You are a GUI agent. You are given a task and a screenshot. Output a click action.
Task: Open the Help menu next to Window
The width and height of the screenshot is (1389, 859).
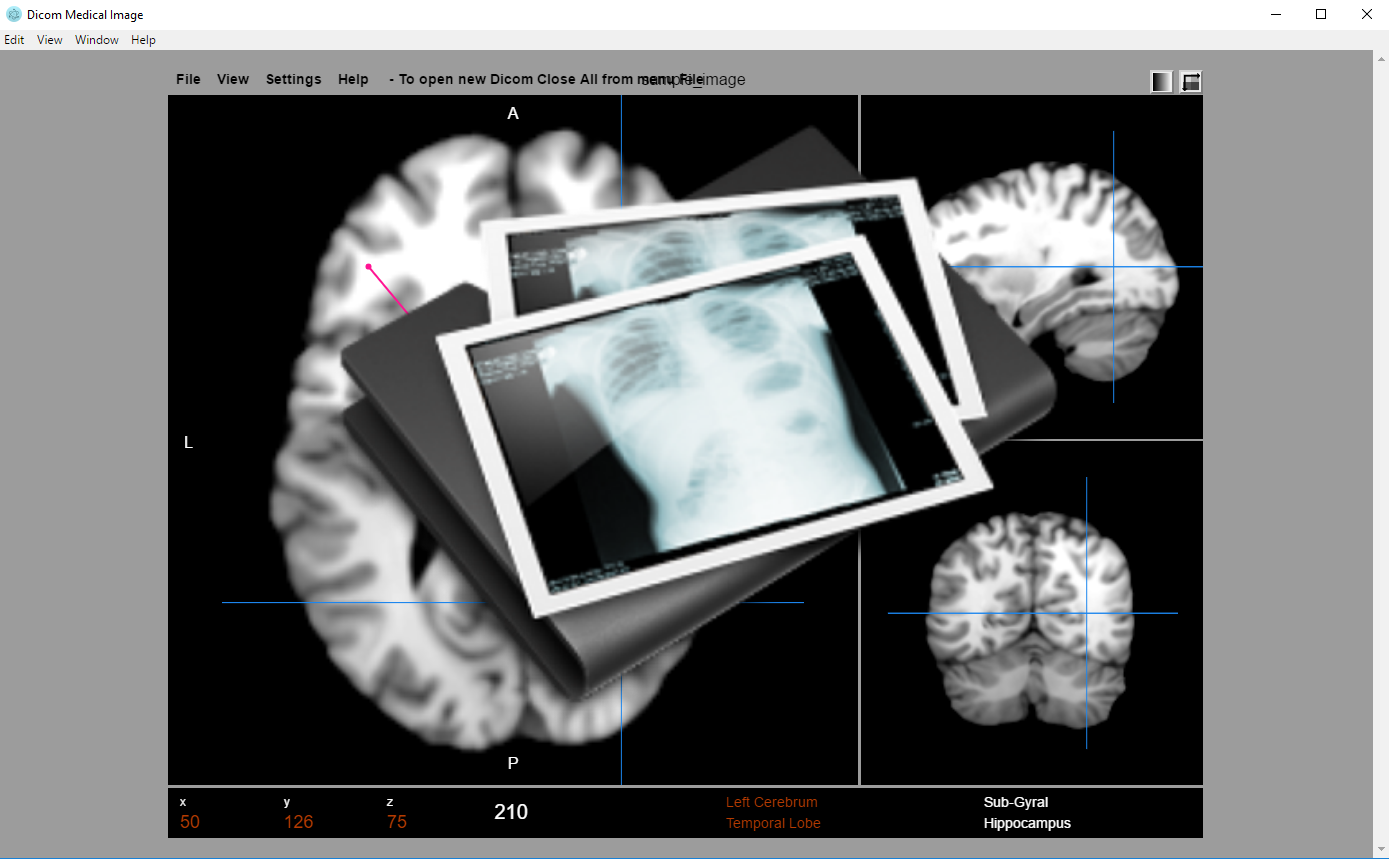[144, 40]
